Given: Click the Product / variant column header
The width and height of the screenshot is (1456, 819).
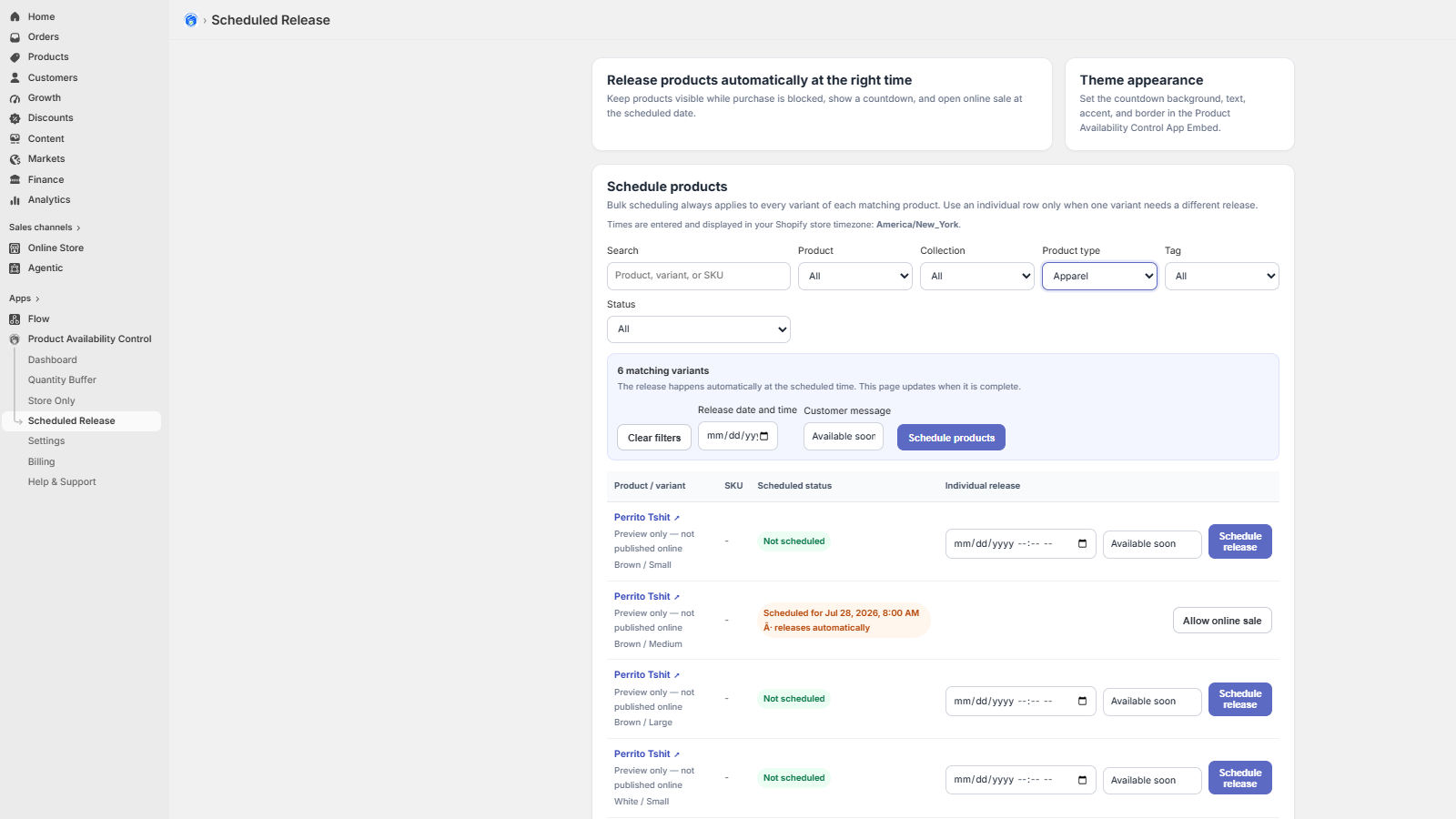Looking at the screenshot, I should pyautogui.click(x=650, y=486).
